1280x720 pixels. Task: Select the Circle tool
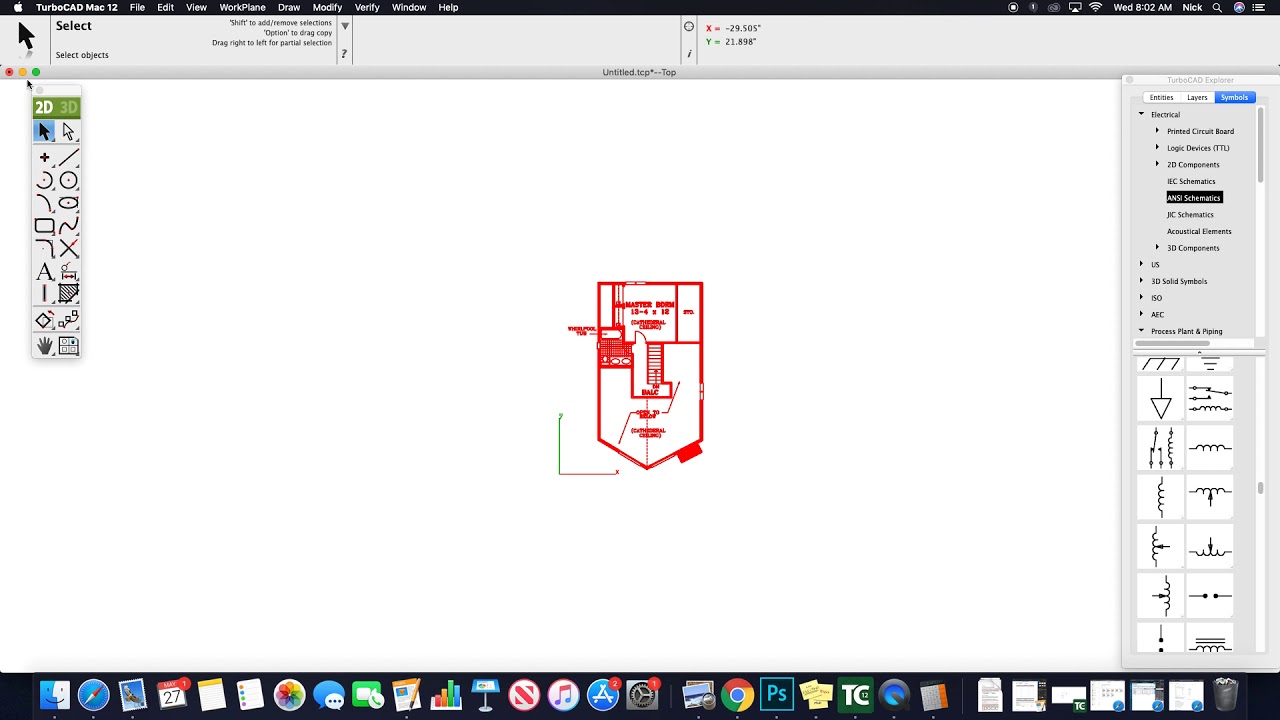[68, 180]
